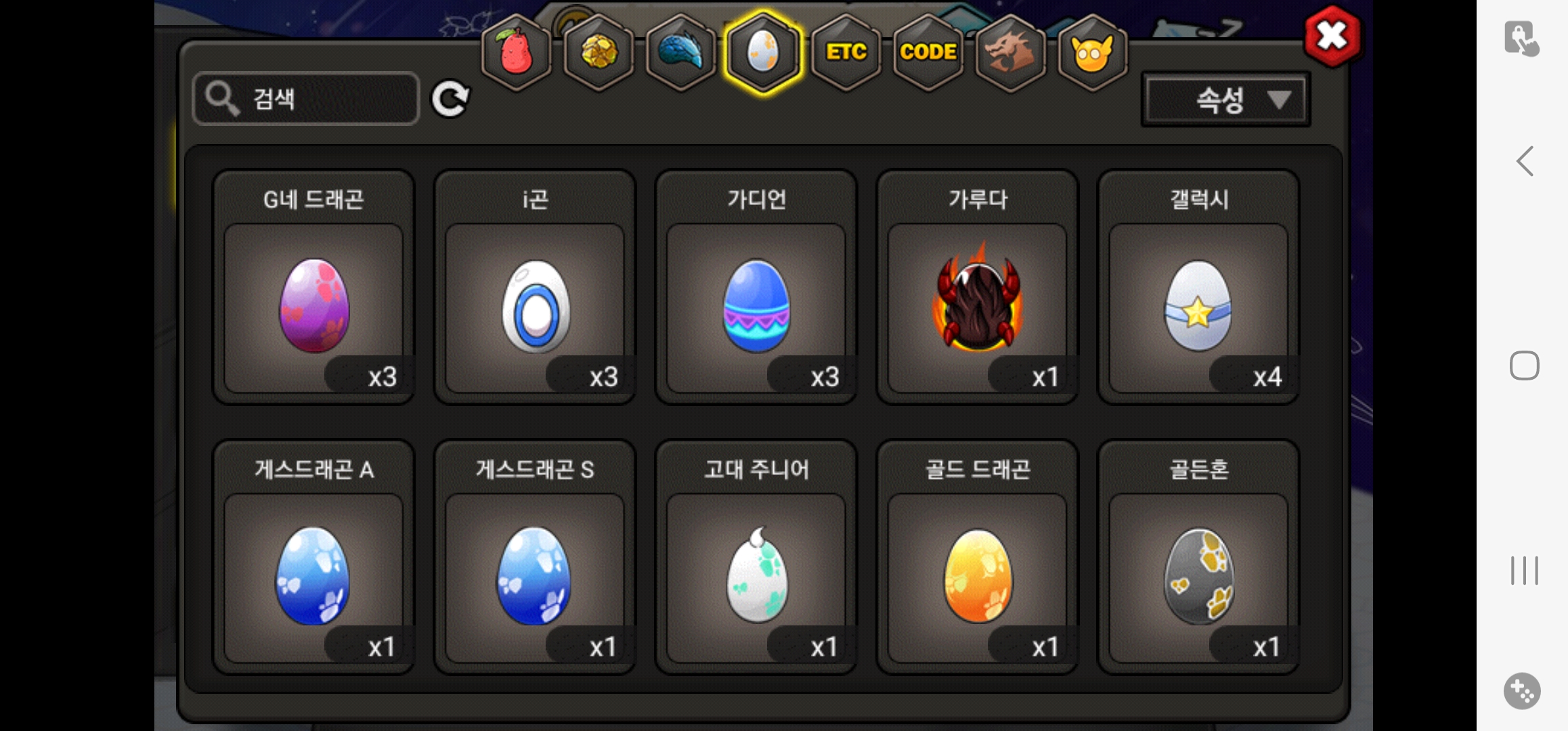Select the egg inventory tab
This screenshot has width=1568, height=731.
pyautogui.click(x=763, y=53)
